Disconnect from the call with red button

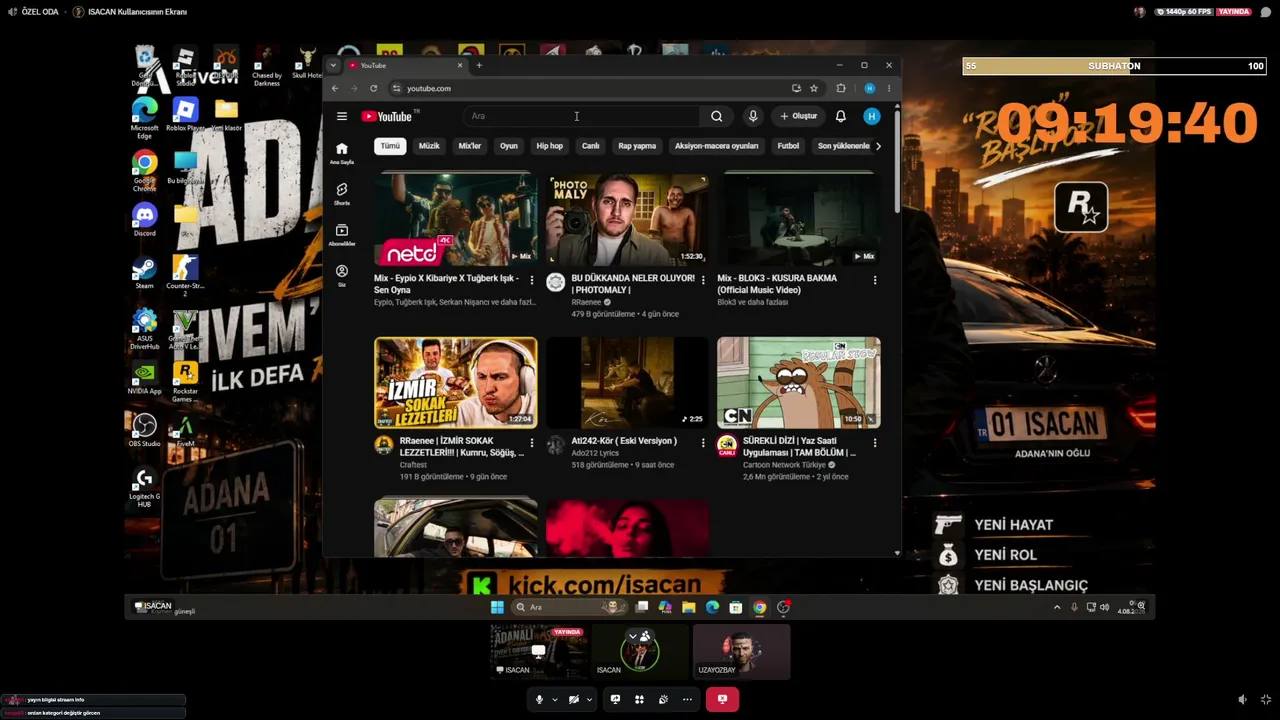[722, 700]
